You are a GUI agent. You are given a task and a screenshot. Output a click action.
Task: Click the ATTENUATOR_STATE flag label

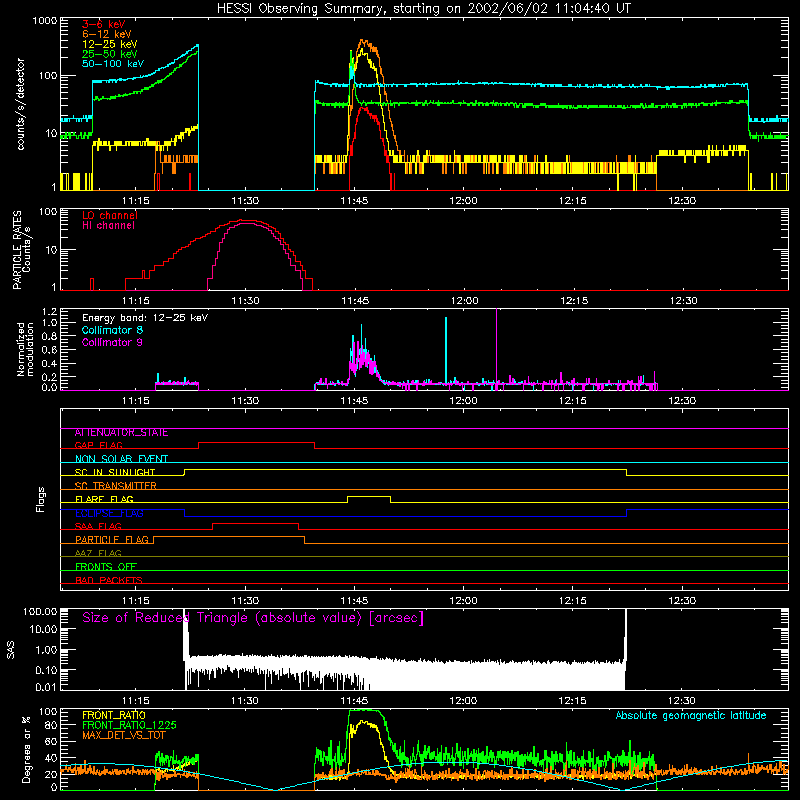[121, 433]
